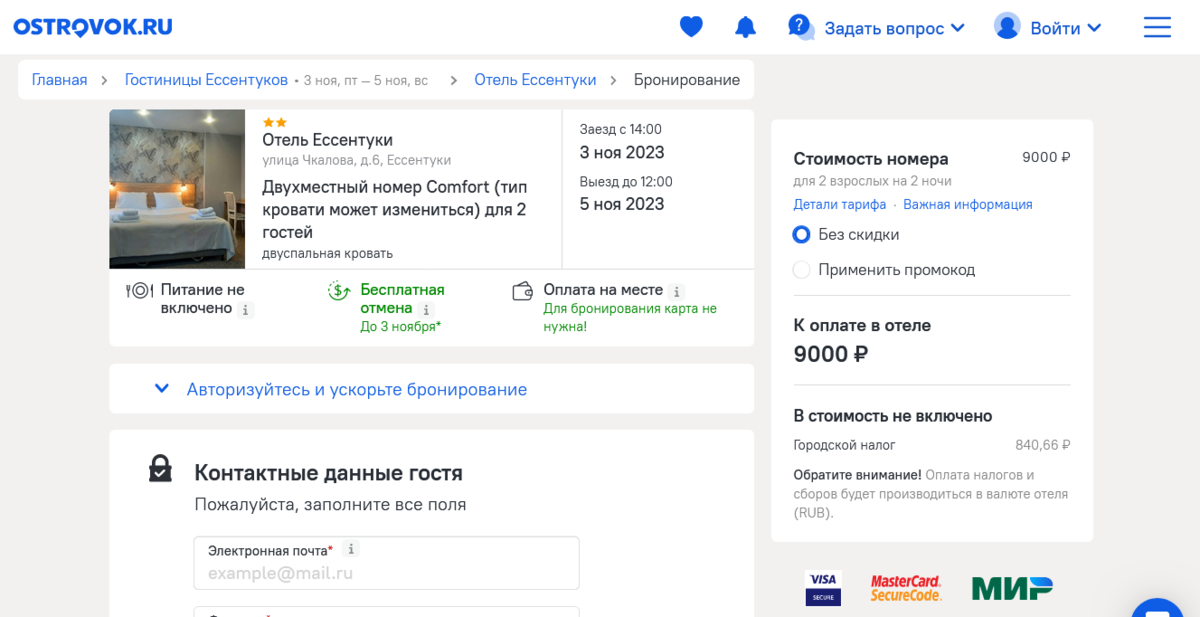Open 'Отель Ессентуки' breadcrumb
The height and width of the screenshot is (617, 1200).
click(535, 80)
